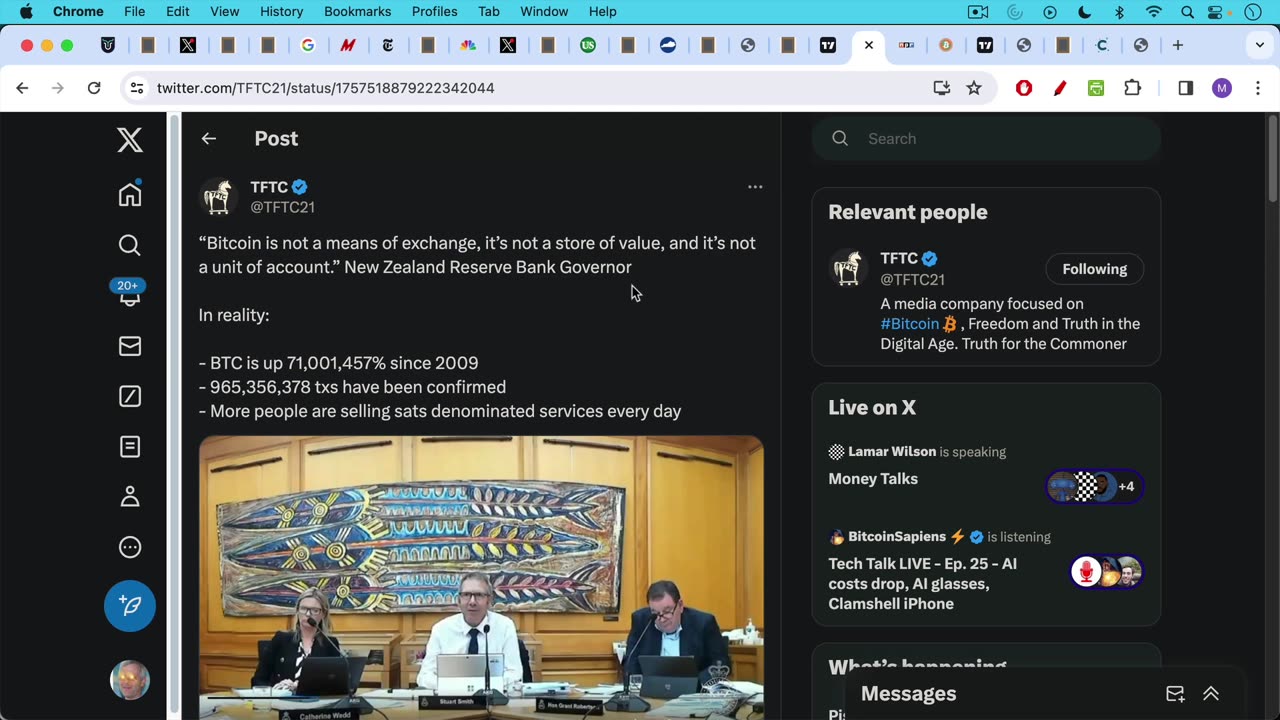Open the Chrome profile avatar M
This screenshot has width=1280, height=720.
pyautogui.click(x=1222, y=88)
